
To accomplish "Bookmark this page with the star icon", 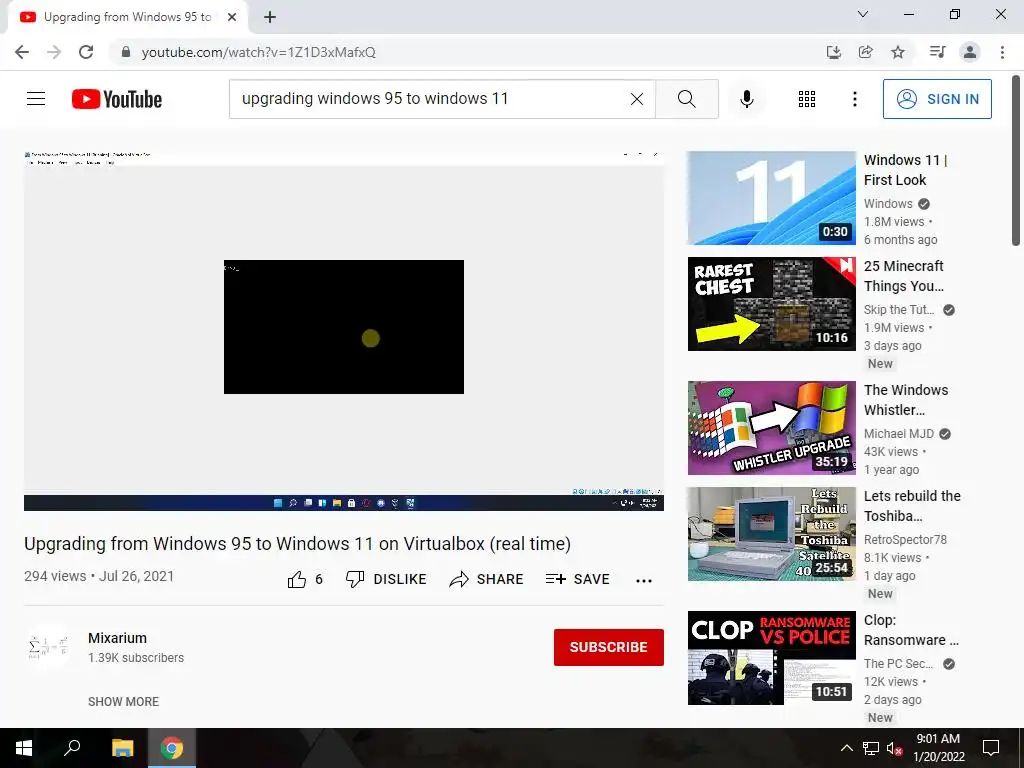I will [x=898, y=52].
